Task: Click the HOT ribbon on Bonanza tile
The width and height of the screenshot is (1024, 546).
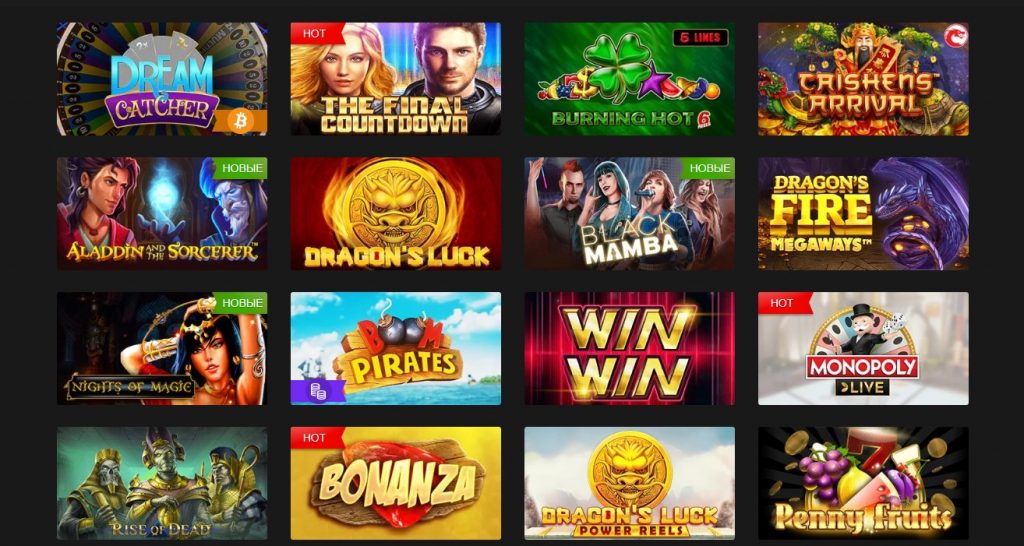Action: (314, 438)
